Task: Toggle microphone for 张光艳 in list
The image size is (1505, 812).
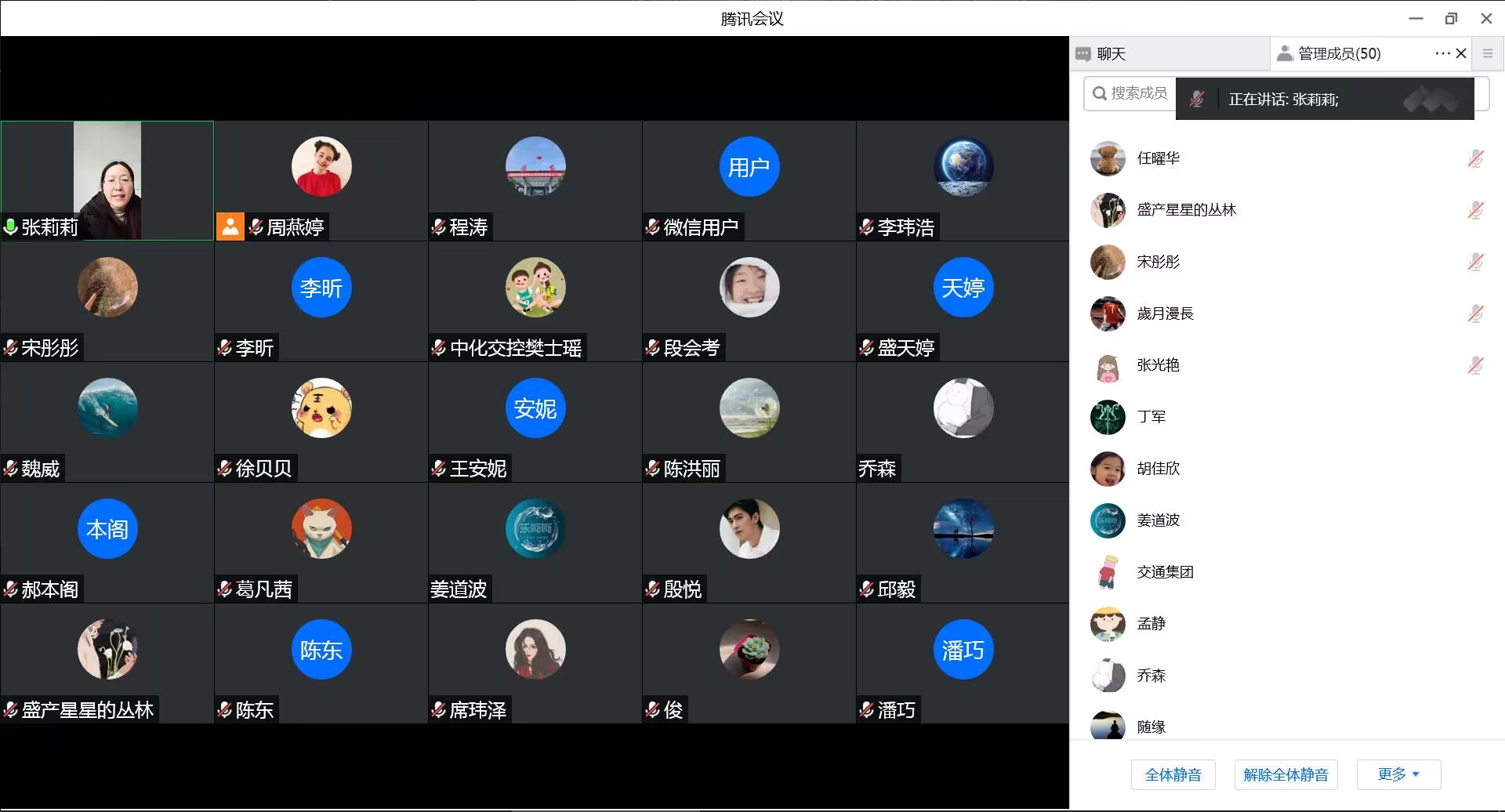Action: pyautogui.click(x=1475, y=365)
